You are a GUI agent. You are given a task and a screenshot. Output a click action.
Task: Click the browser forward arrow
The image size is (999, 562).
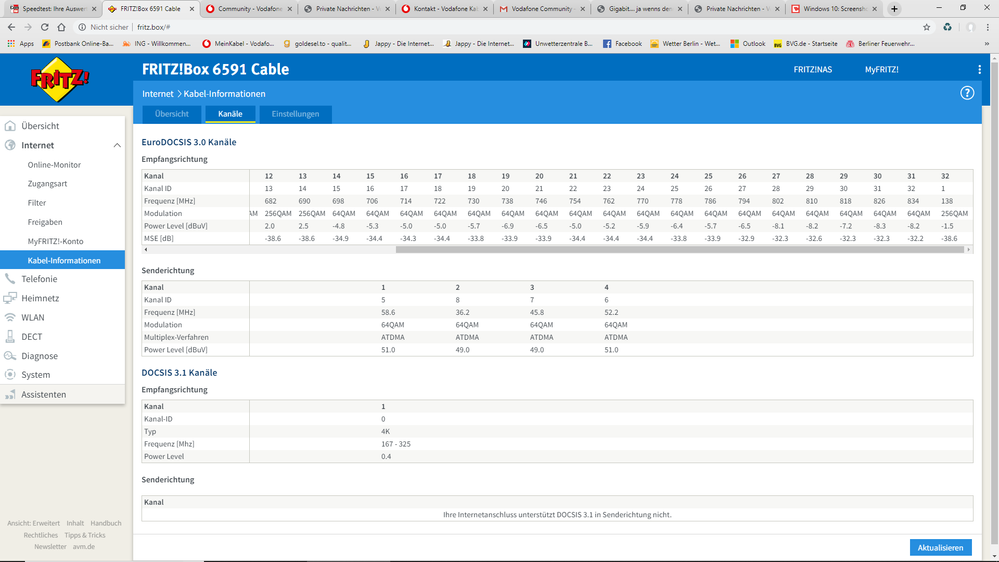click(x=27, y=27)
